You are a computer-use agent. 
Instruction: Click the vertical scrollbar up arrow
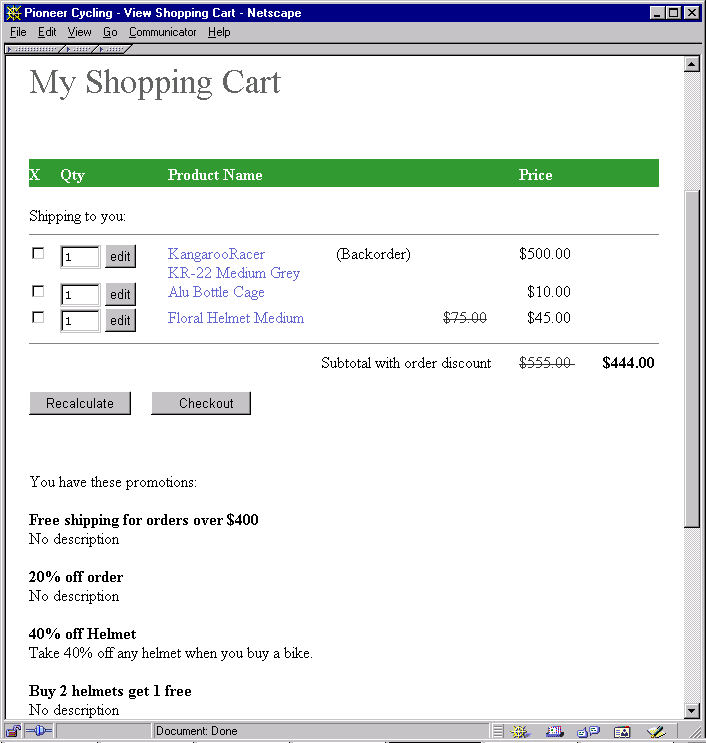(692, 64)
